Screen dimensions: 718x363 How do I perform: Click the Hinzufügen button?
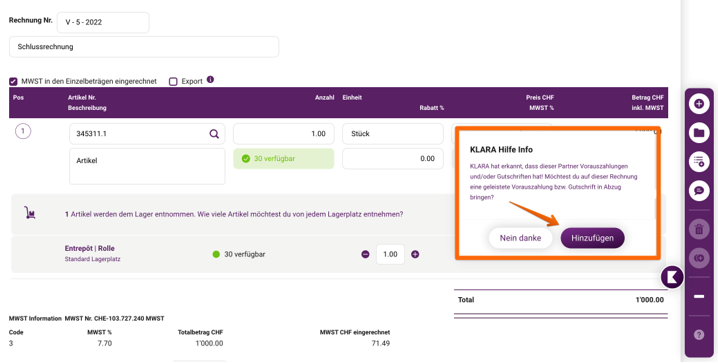[592, 238]
